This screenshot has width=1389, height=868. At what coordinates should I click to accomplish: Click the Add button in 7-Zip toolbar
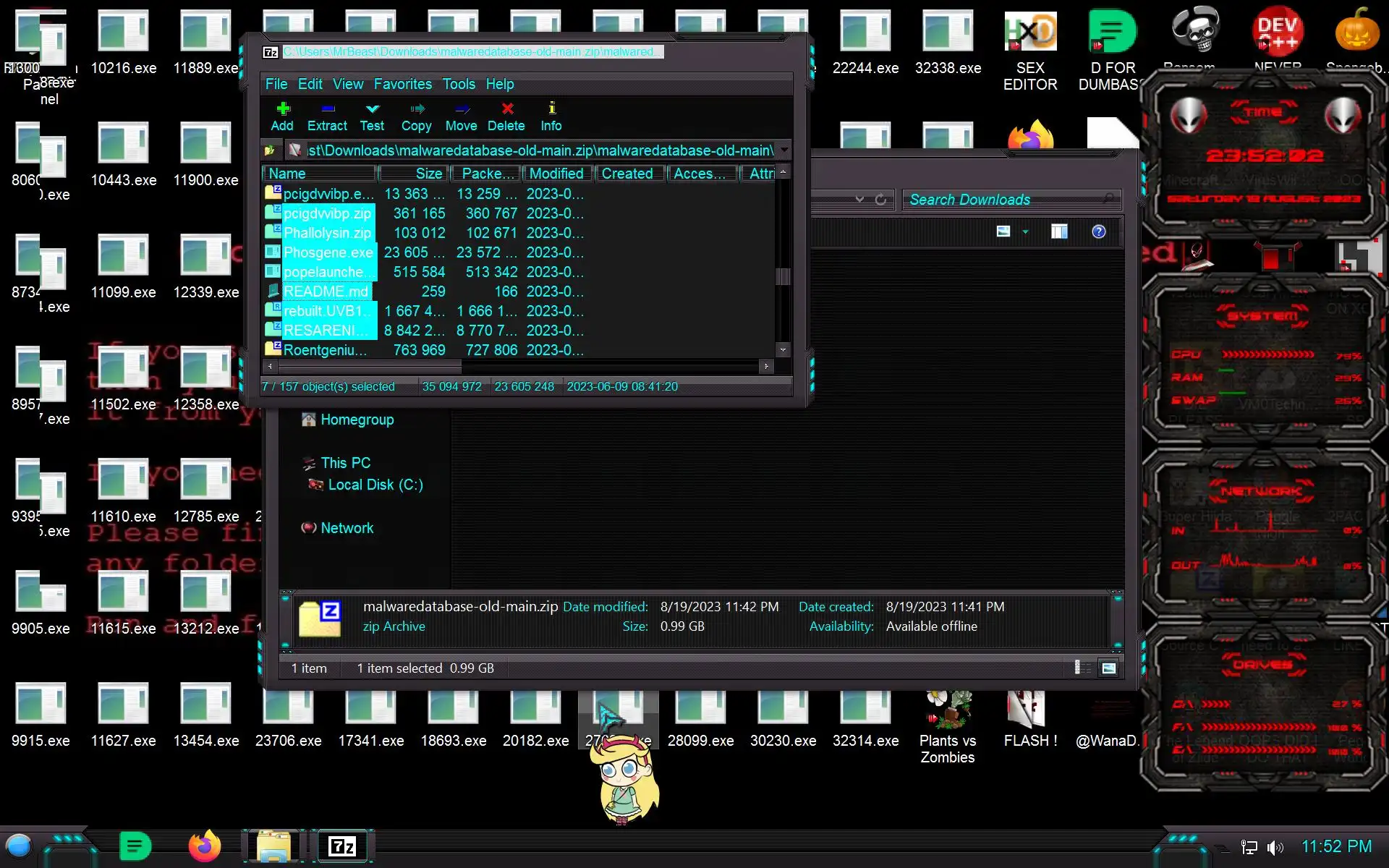(282, 116)
